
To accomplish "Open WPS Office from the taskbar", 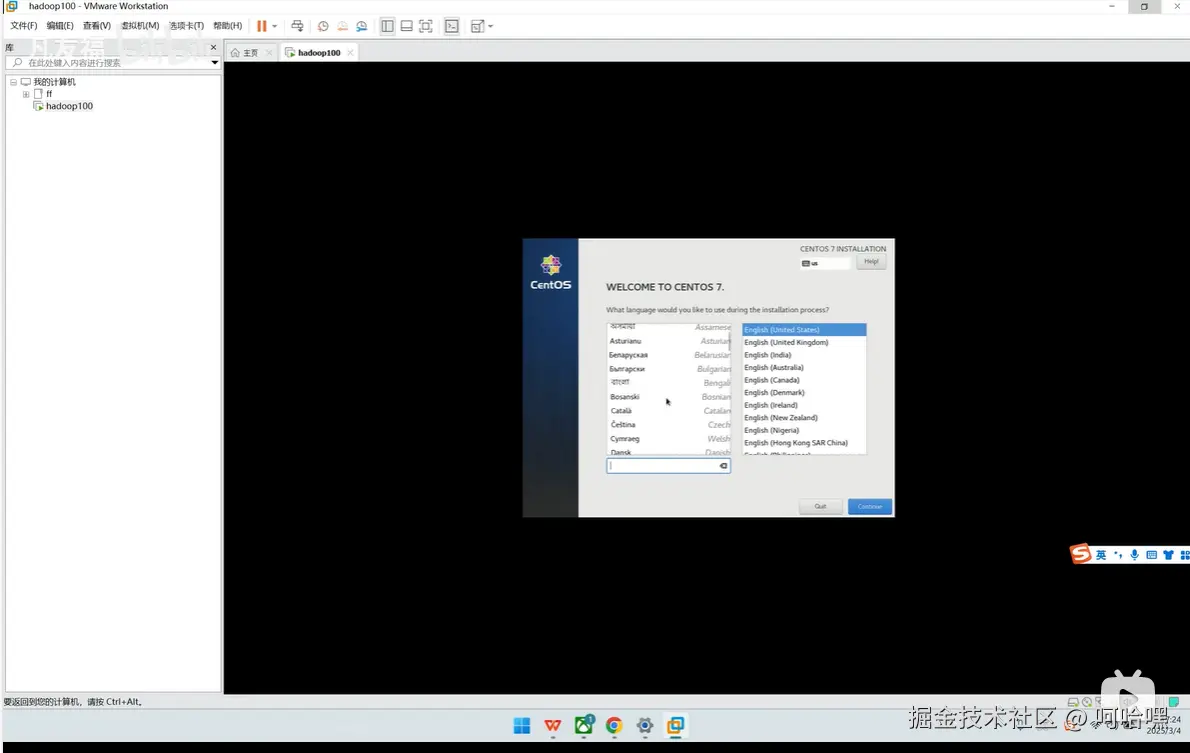I will (x=552, y=726).
